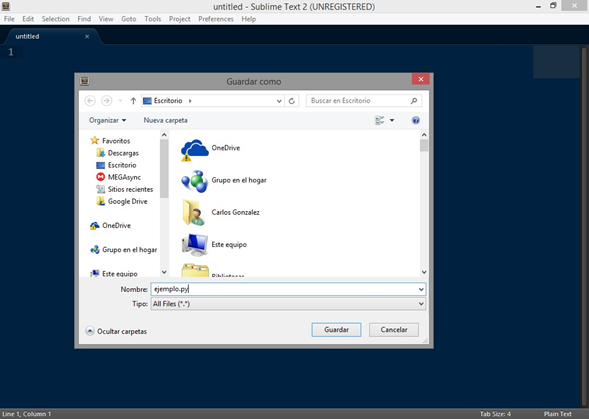589x419 pixels.
Task: Open the Edit menu
Action: [28, 19]
